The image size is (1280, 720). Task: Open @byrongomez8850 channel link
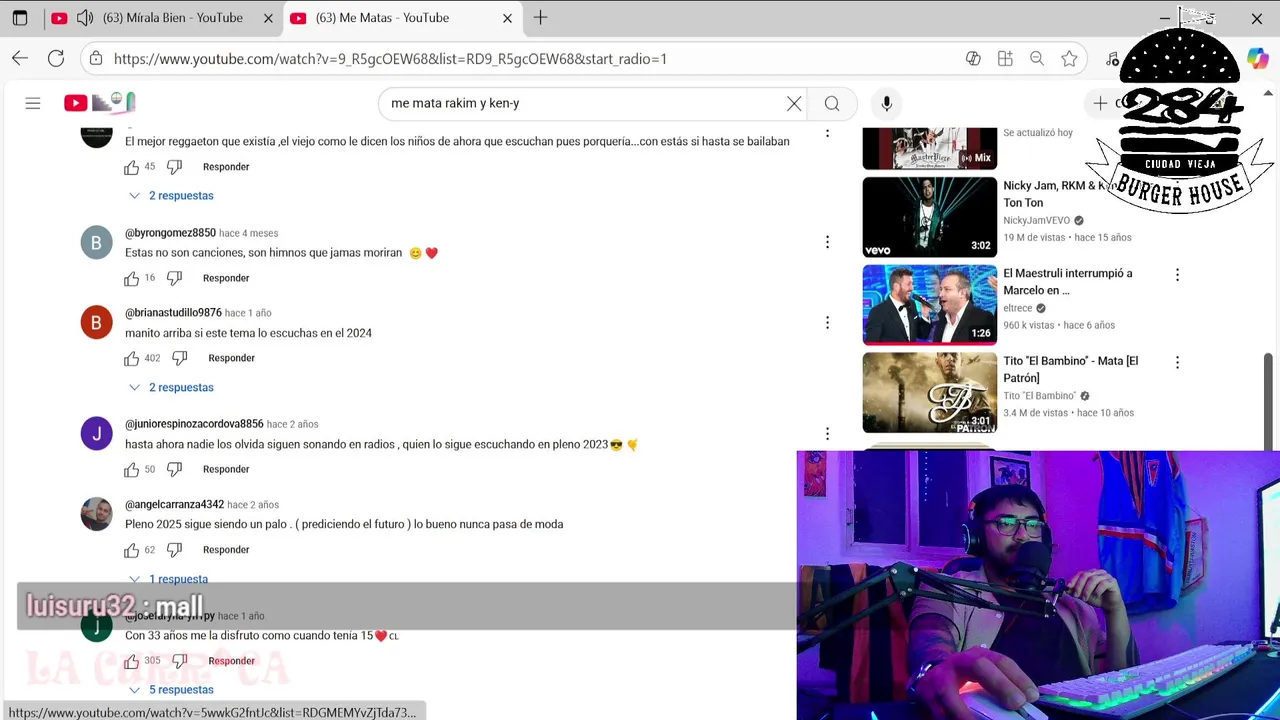(x=170, y=233)
